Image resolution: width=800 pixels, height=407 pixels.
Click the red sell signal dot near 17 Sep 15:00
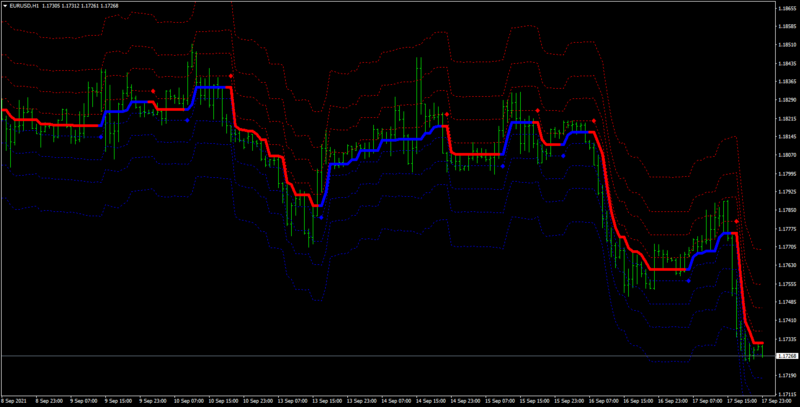click(x=737, y=221)
